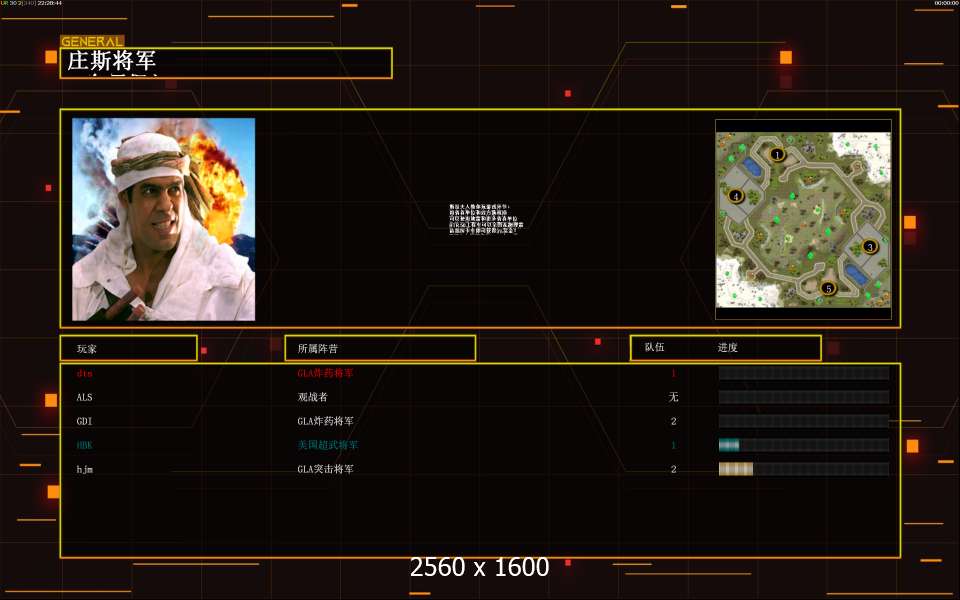Click the 进度 column header
The width and height of the screenshot is (960, 600).
coord(727,347)
